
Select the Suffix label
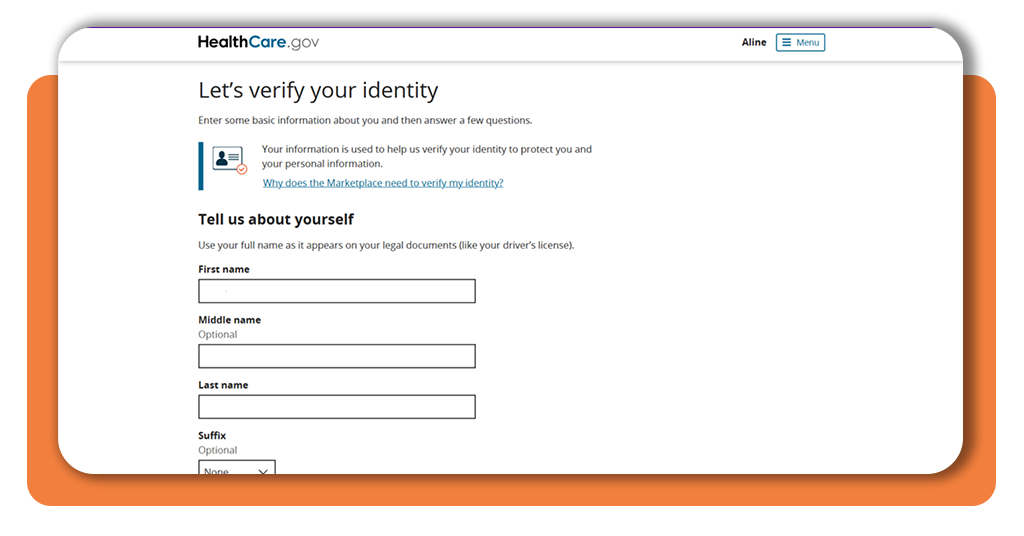(x=212, y=435)
